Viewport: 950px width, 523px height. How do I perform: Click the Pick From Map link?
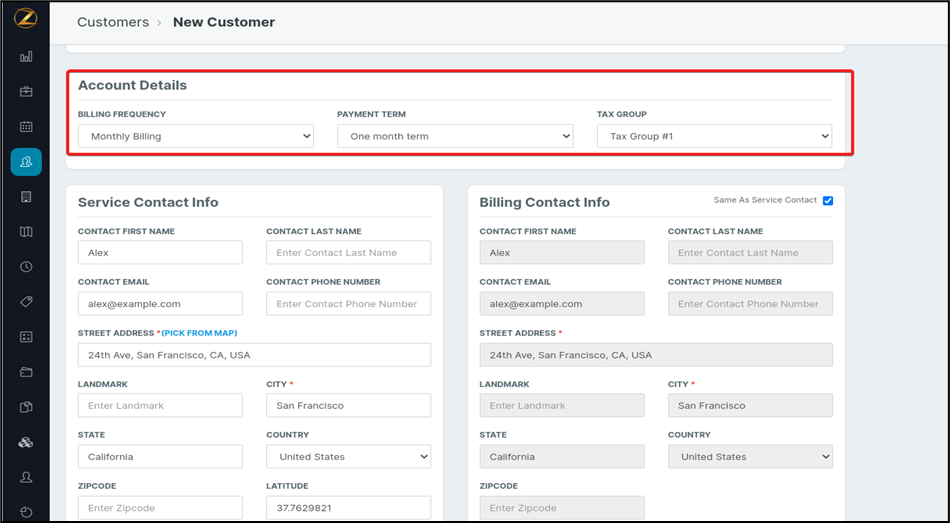[200, 333]
